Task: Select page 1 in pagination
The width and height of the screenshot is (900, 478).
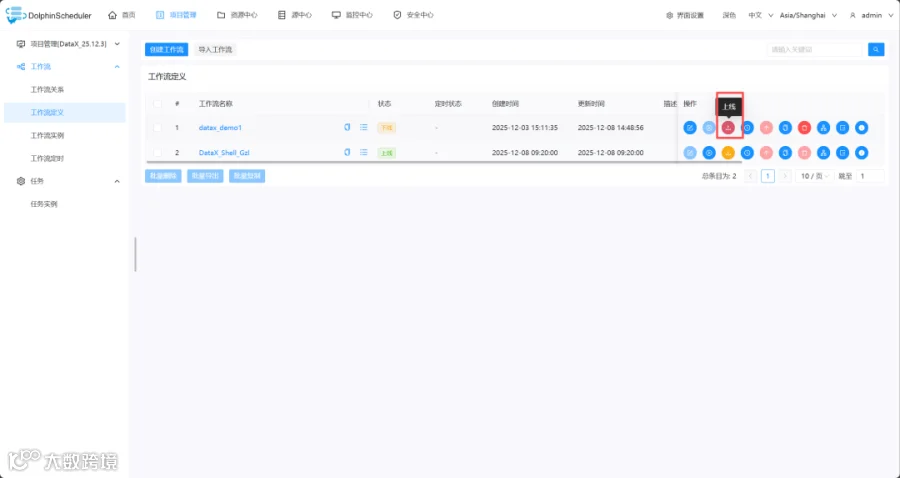Action: click(x=768, y=176)
